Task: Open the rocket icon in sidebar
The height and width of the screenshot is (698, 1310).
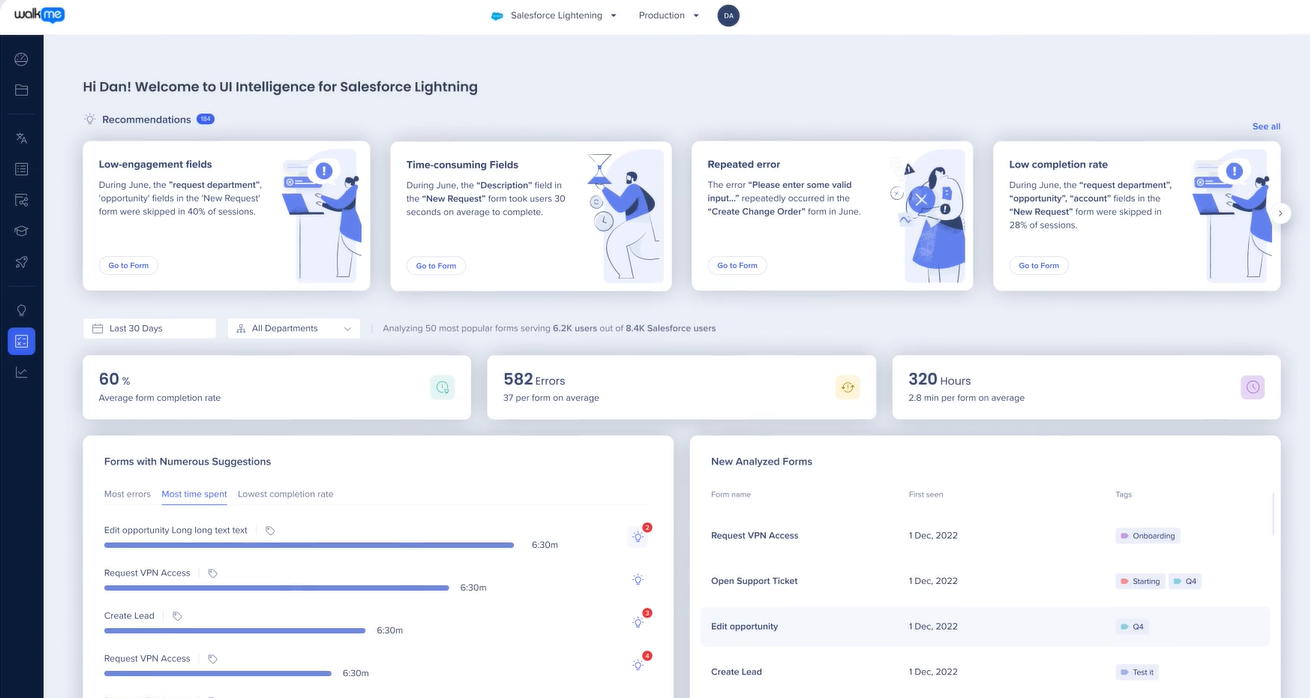Action: 21,262
